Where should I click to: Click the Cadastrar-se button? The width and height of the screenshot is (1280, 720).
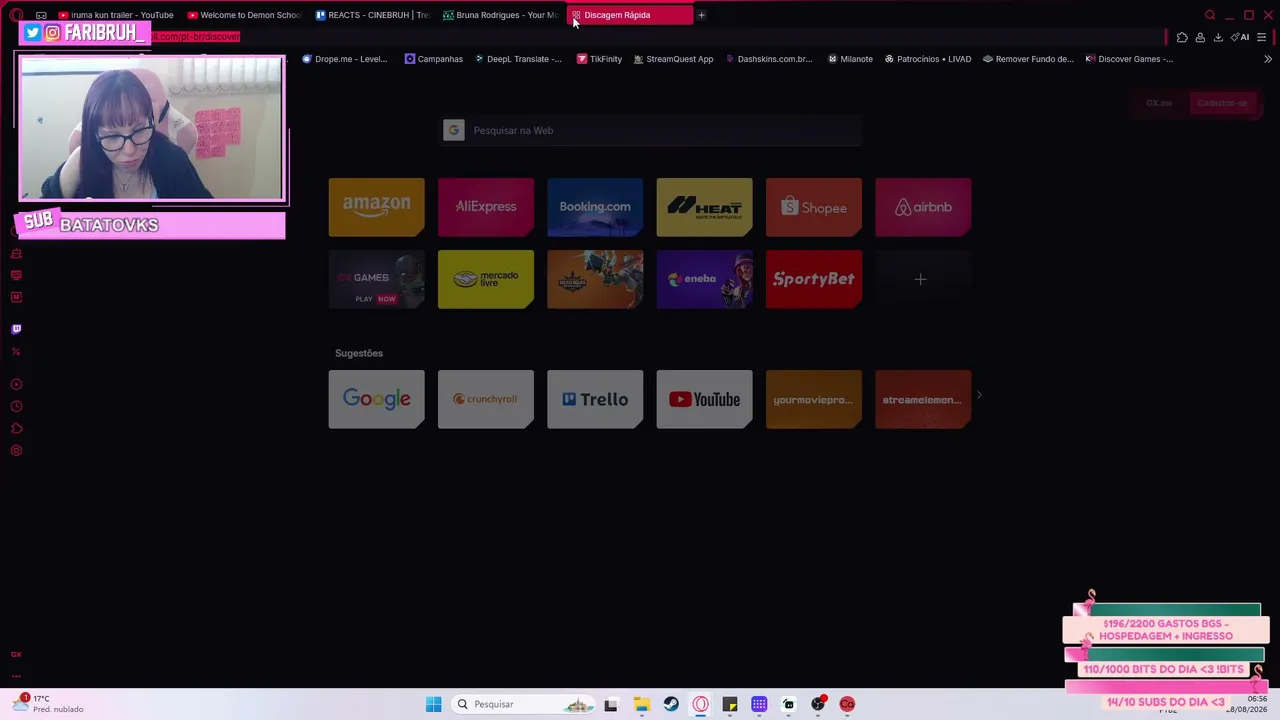1222,103
